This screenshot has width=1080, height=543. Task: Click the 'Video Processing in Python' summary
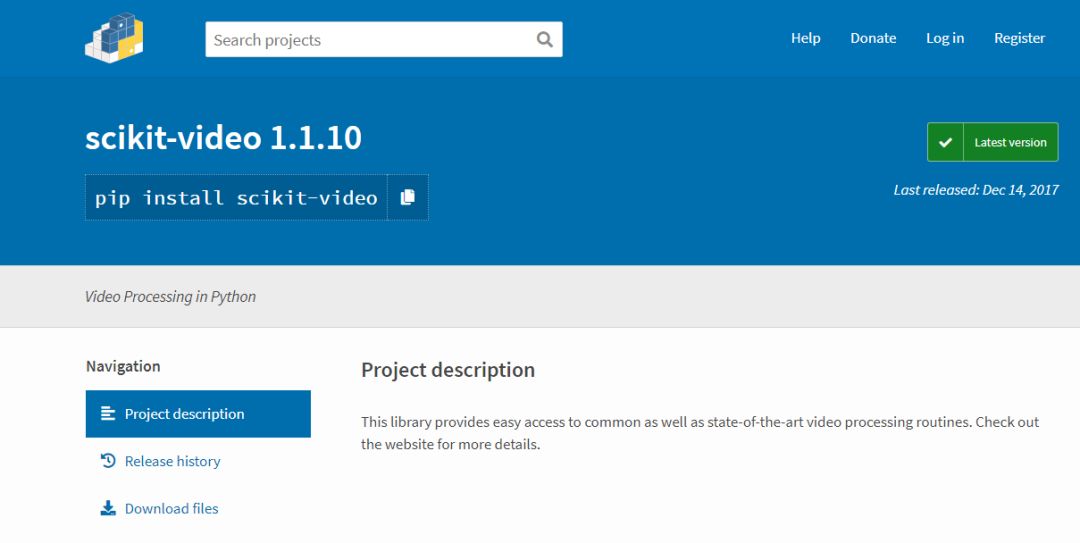click(170, 297)
